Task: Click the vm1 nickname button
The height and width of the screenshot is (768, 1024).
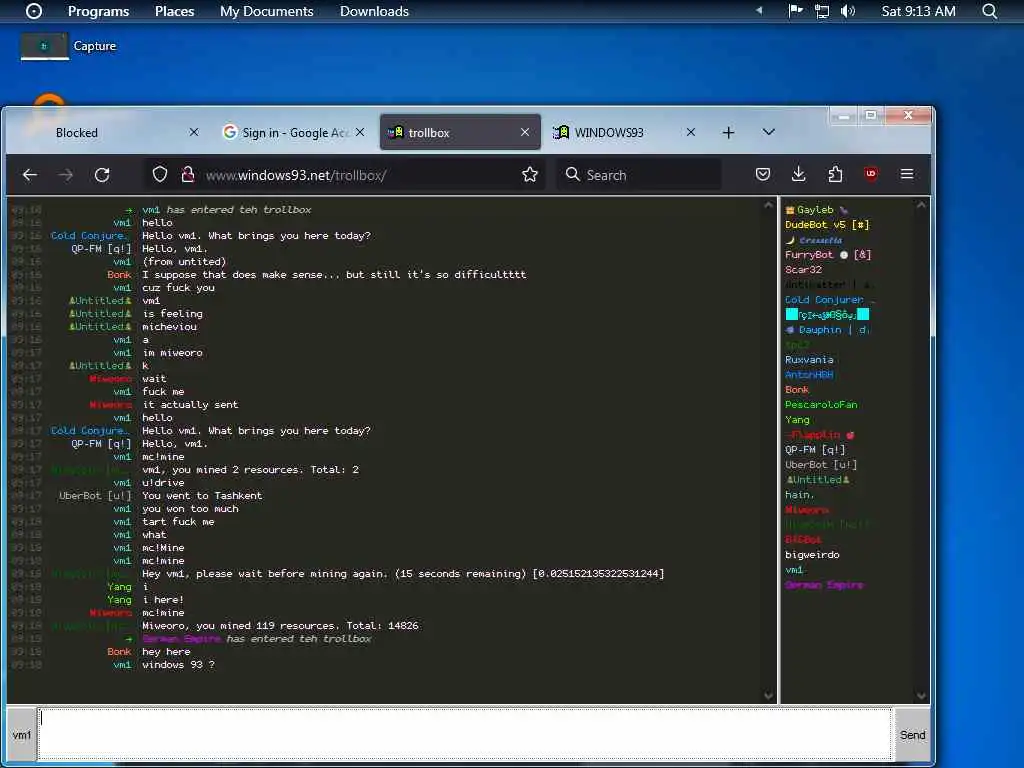Action: point(22,735)
